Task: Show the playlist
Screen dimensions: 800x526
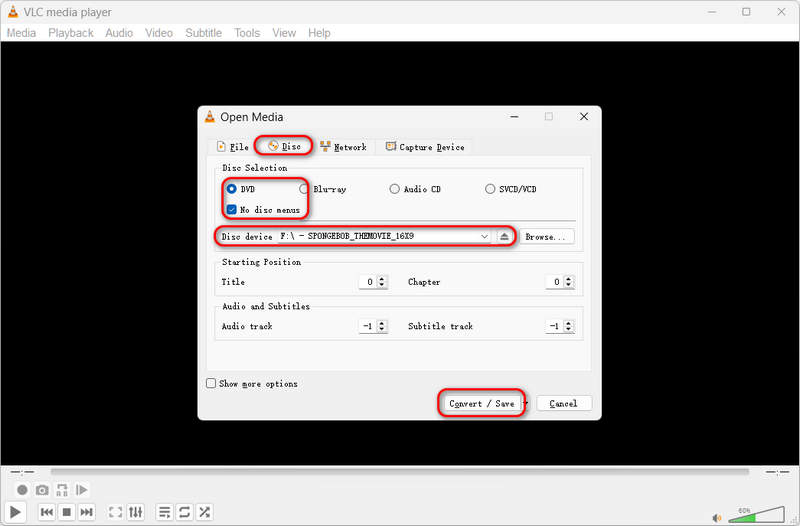Action: 164,512
